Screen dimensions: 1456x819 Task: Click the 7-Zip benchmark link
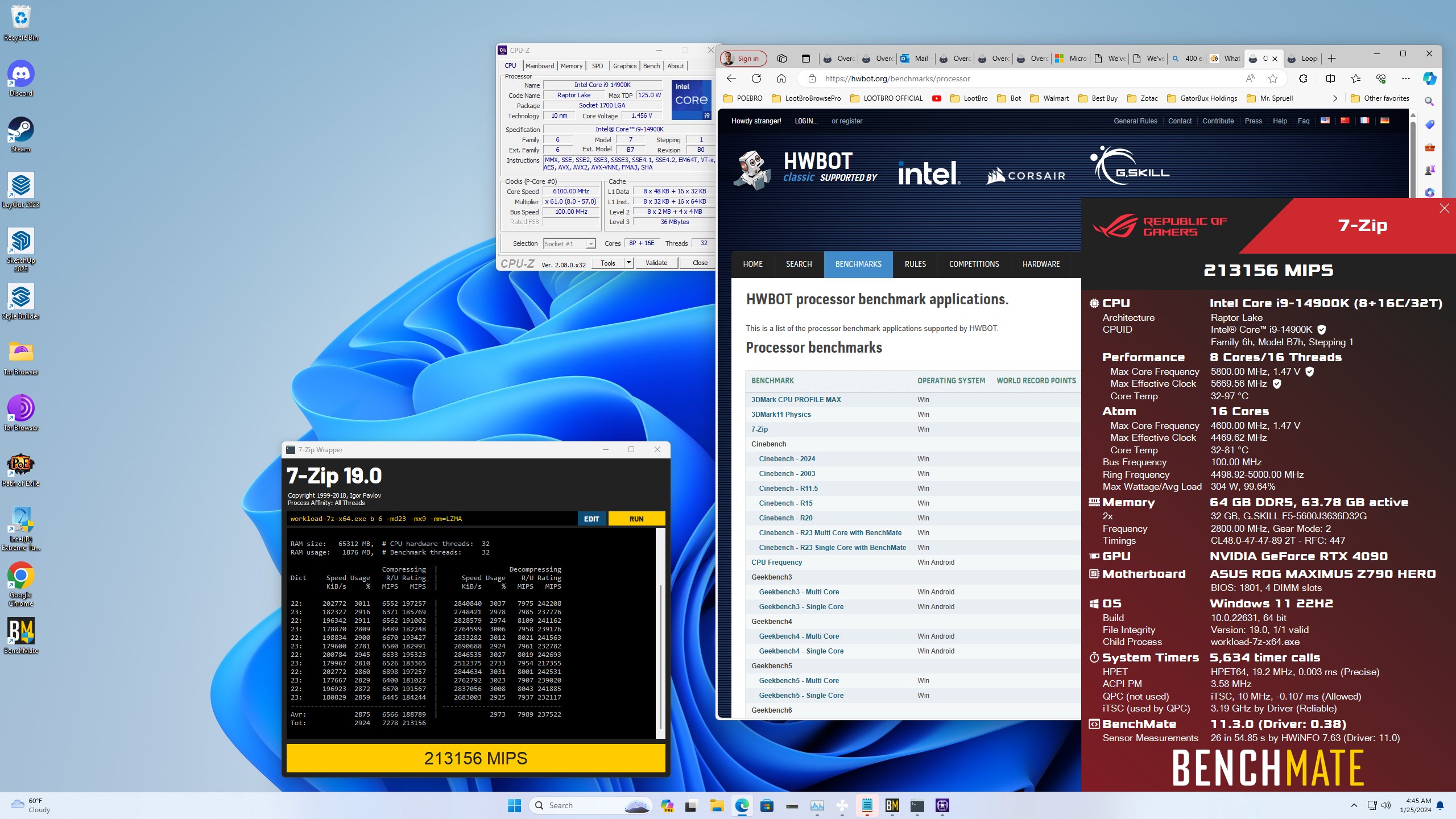coord(759,429)
